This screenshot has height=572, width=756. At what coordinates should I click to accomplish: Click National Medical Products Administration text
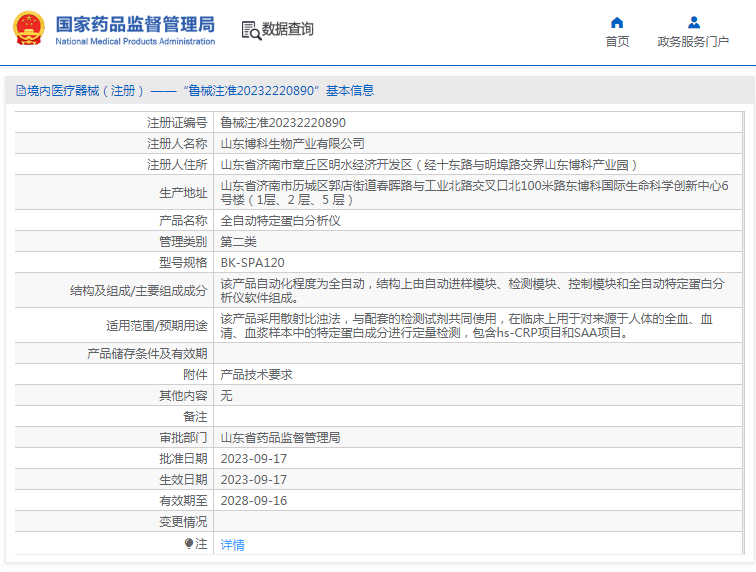pos(135,41)
